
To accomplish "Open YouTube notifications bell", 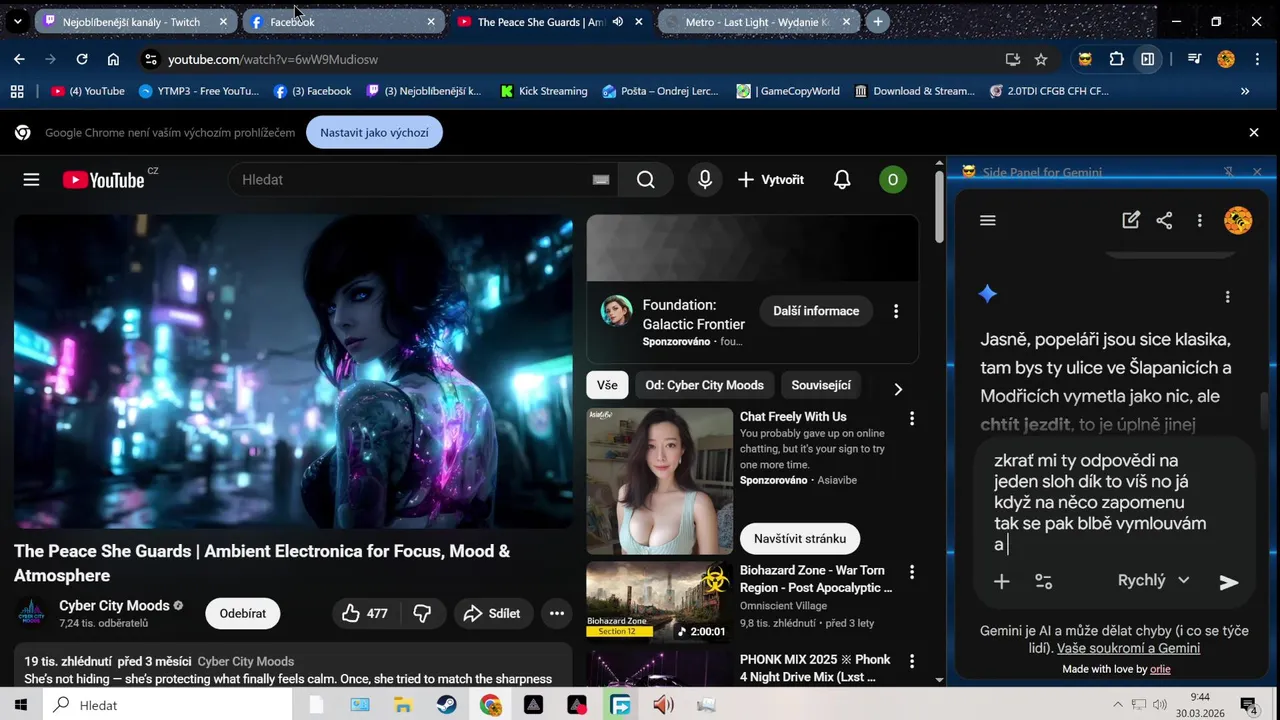I will click(842, 180).
